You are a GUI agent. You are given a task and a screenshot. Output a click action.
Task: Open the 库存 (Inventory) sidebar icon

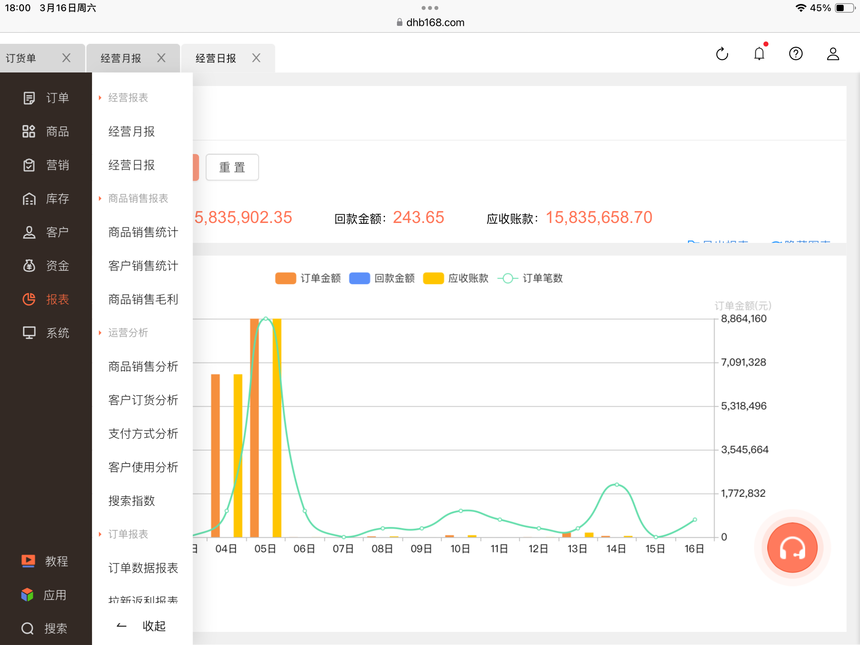[29, 199]
